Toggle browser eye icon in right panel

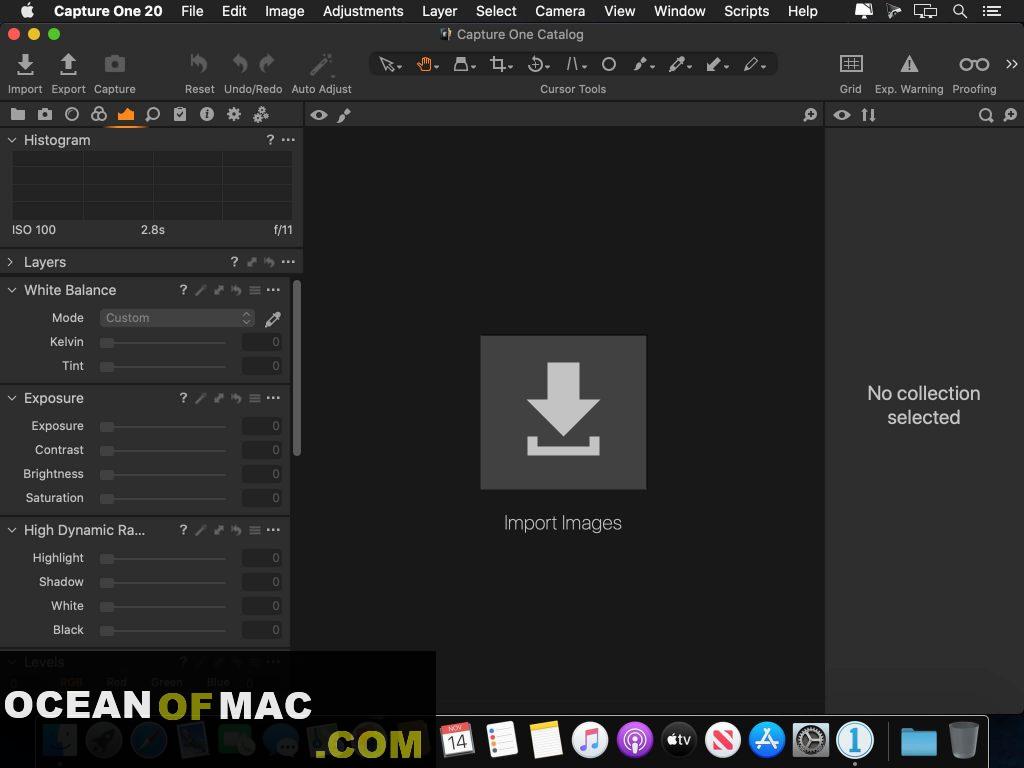tap(842, 115)
